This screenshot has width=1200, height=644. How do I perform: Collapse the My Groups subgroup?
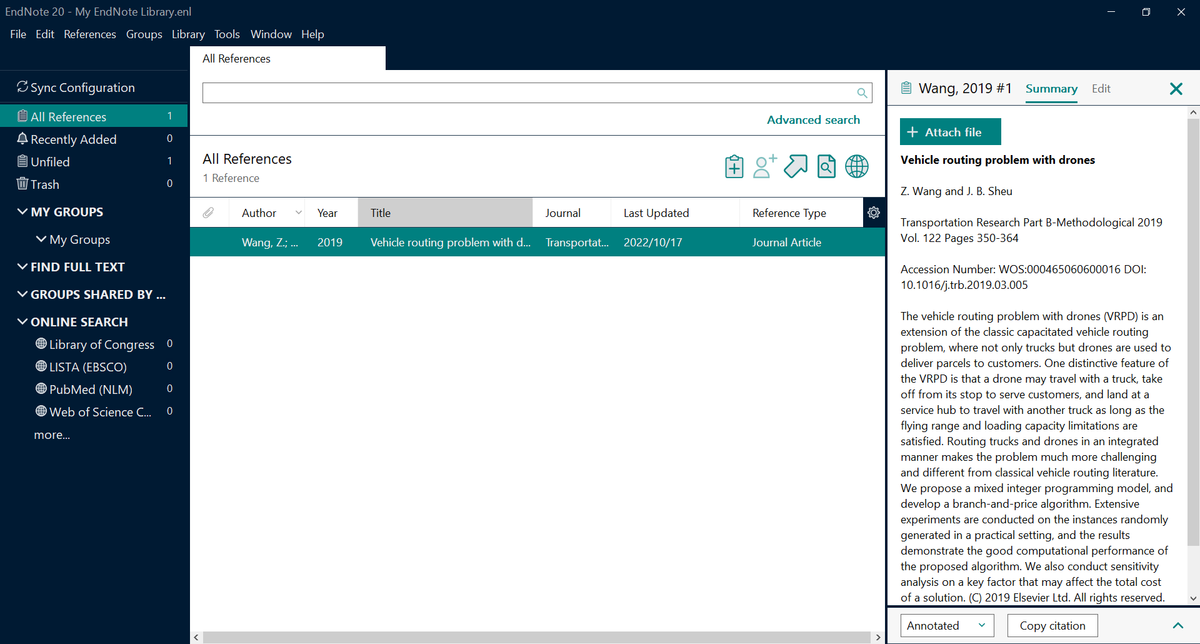point(41,239)
